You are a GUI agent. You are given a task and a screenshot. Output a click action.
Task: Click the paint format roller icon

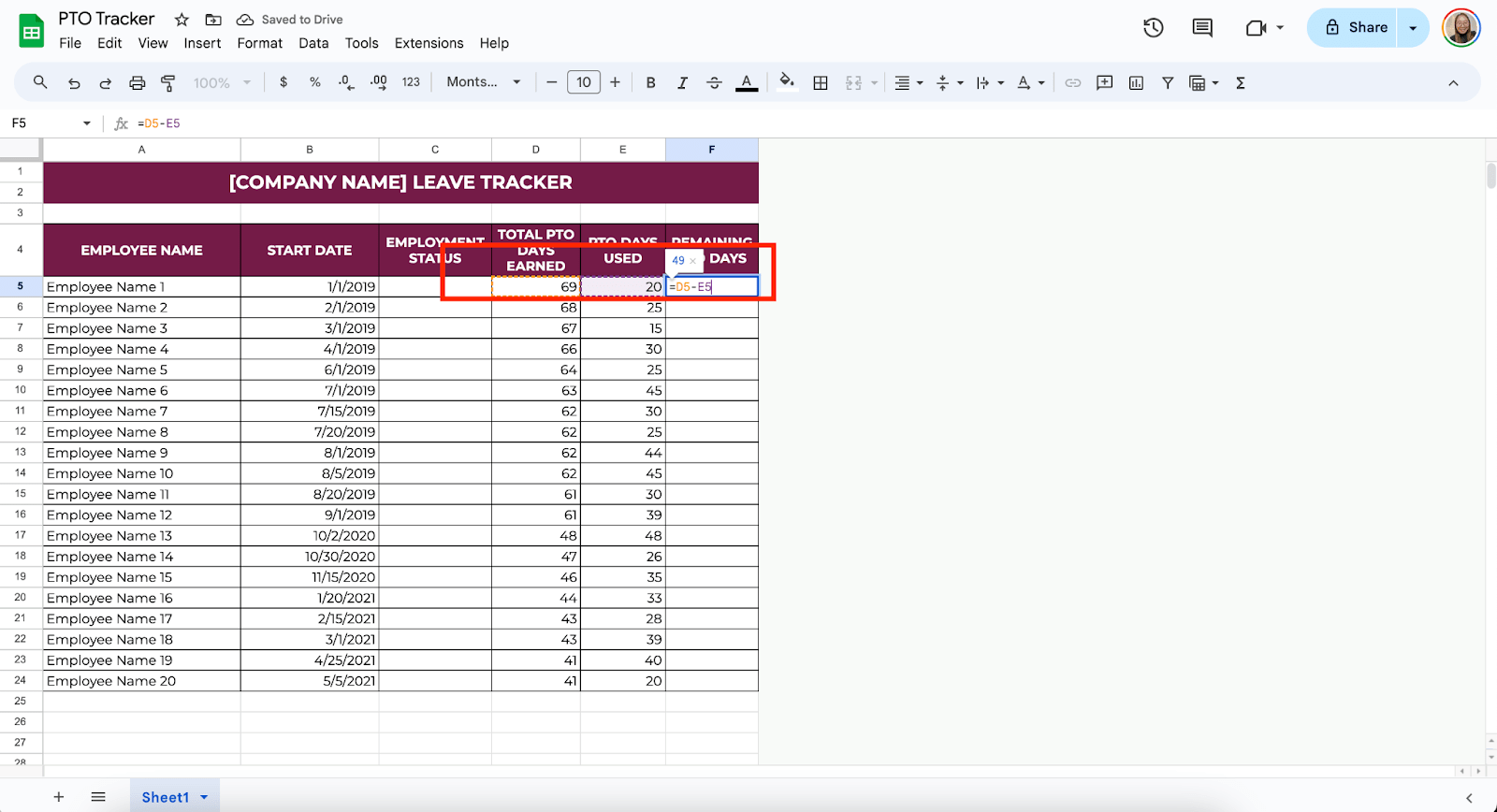point(168,83)
